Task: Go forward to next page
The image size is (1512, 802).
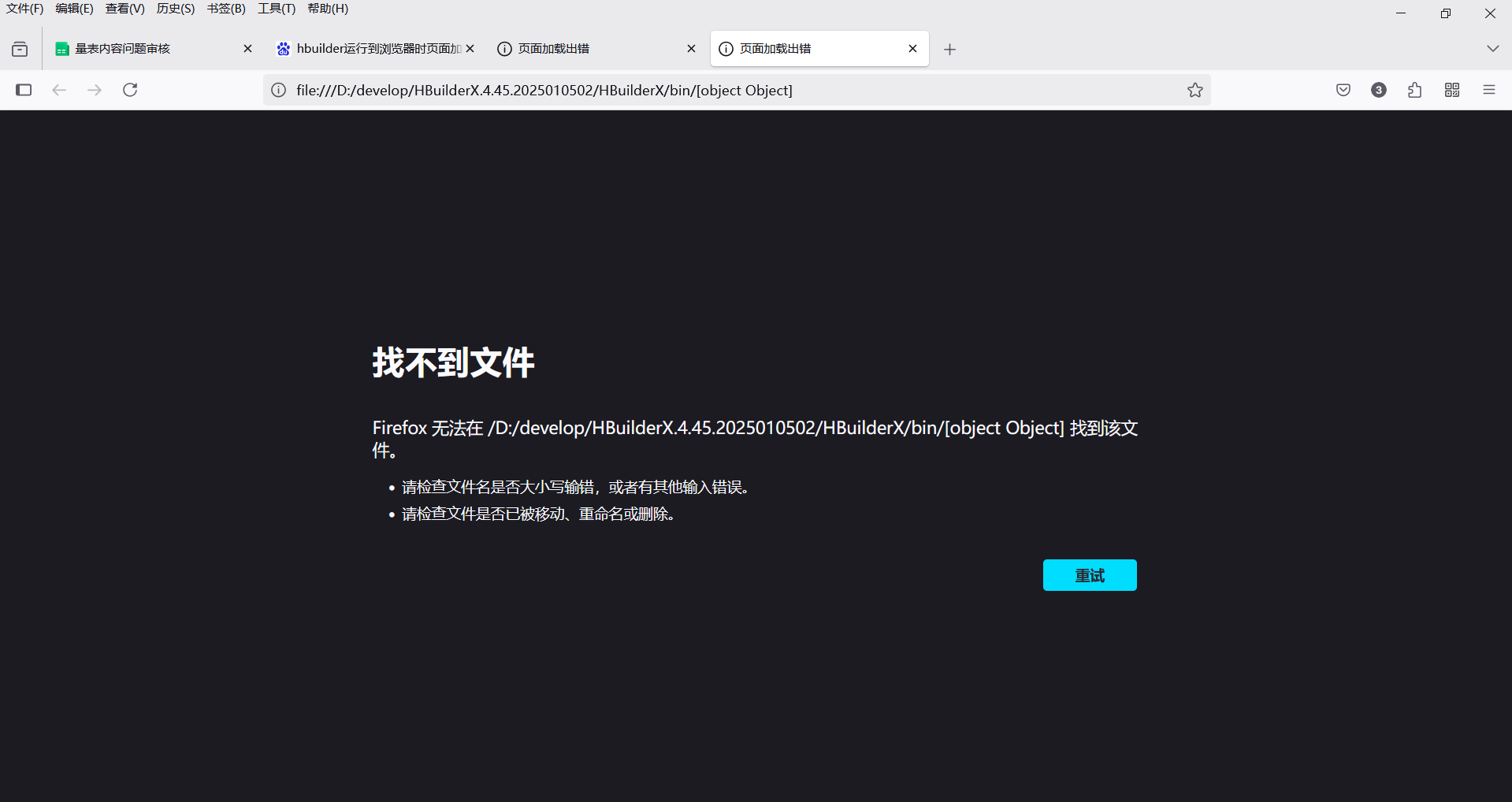Action: point(95,90)
